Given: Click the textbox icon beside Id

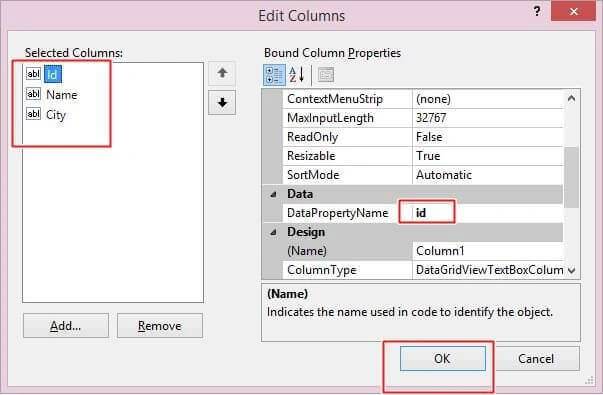Looking at the screenshot, I should 33,73.
